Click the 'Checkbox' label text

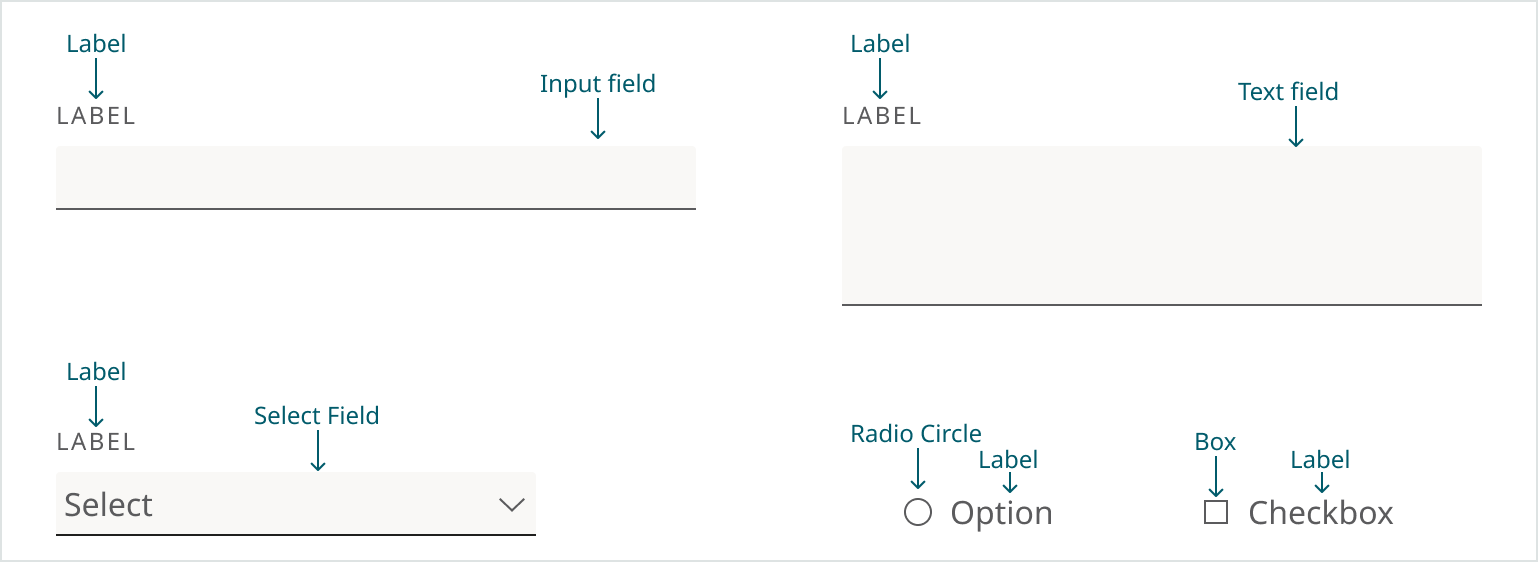pyautogui.click(x=1320, y=513)
